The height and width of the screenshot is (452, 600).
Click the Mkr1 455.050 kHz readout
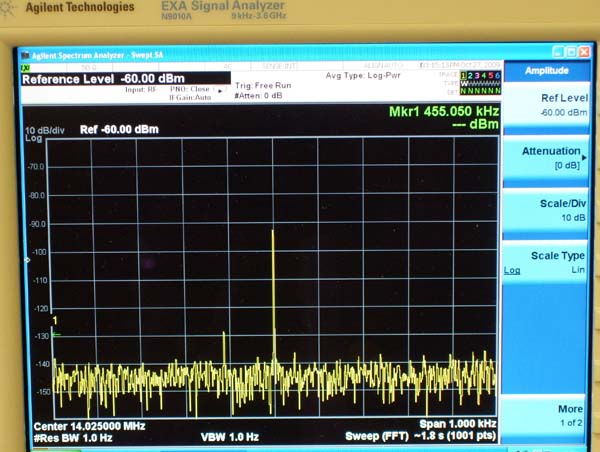(444, 111)
